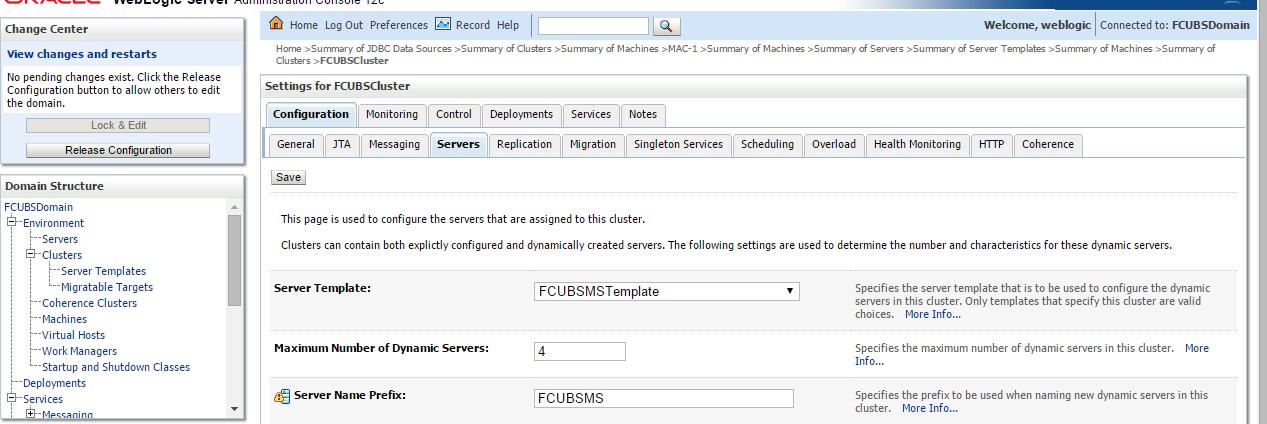
Task: Click the Server Name Prefix input field
Action: (664, 398)
